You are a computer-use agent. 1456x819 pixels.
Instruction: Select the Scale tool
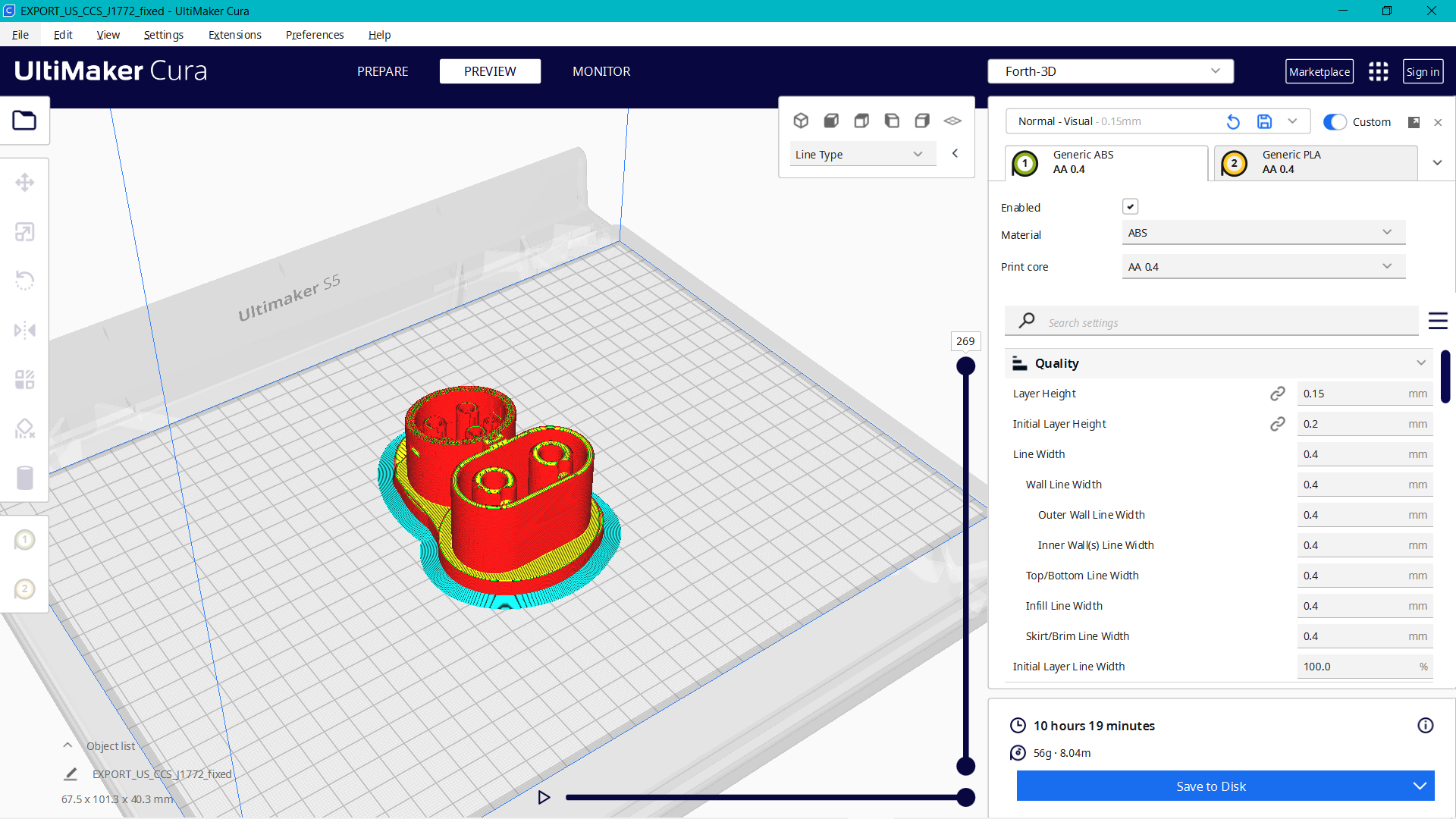pyautogui.click(x=26, y=231)
